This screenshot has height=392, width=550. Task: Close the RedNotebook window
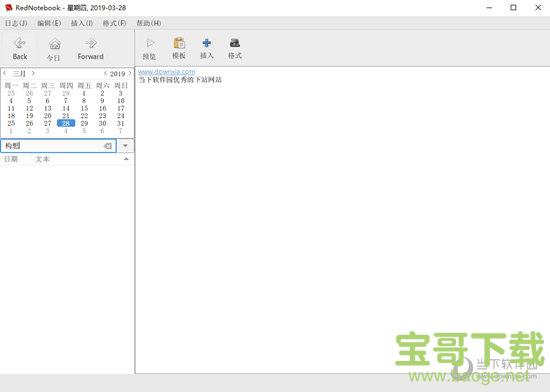tap(538, 7)
